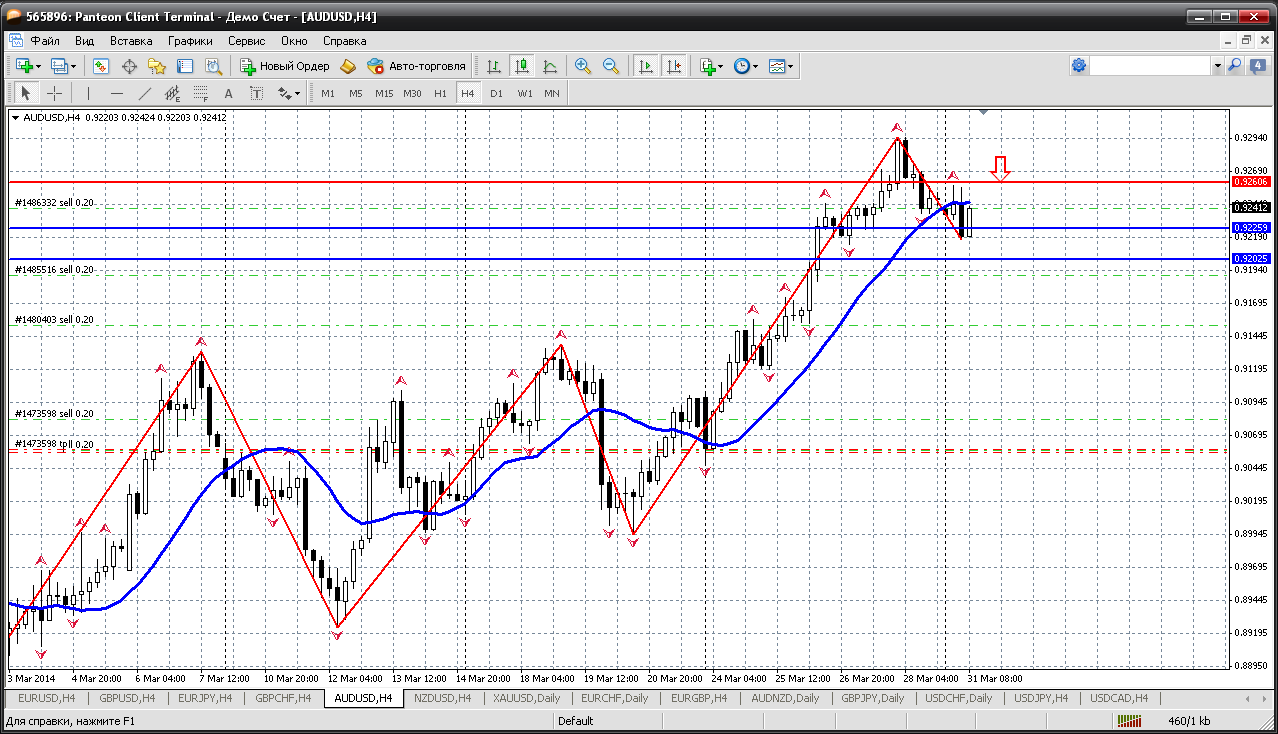The height and width of the screenshot is (734, 1278).
Task: Toggle chart shift button
Action: (674, 66)
